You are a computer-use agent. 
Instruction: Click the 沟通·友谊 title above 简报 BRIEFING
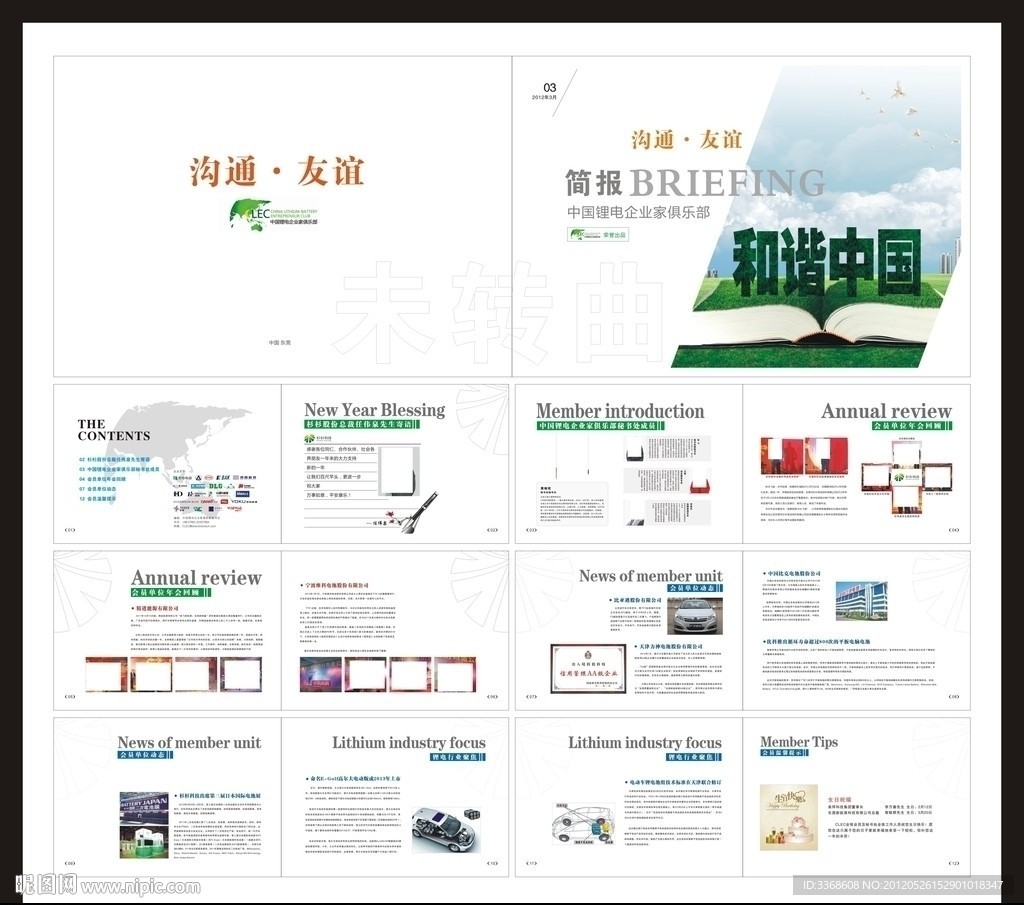(x=687, y=140)
